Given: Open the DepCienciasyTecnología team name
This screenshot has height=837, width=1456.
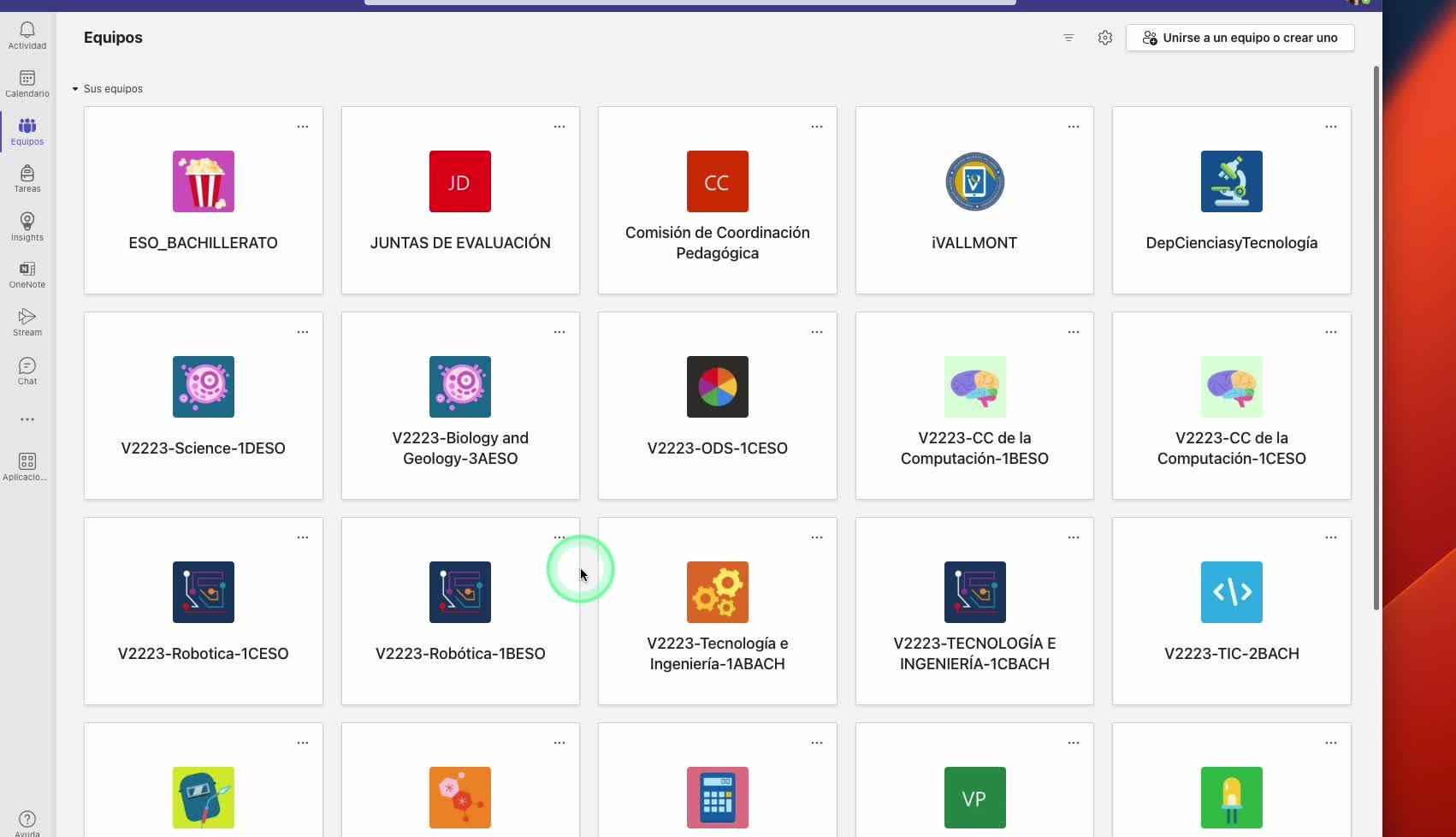Looking at the screenshot, I should point(1232,243).
